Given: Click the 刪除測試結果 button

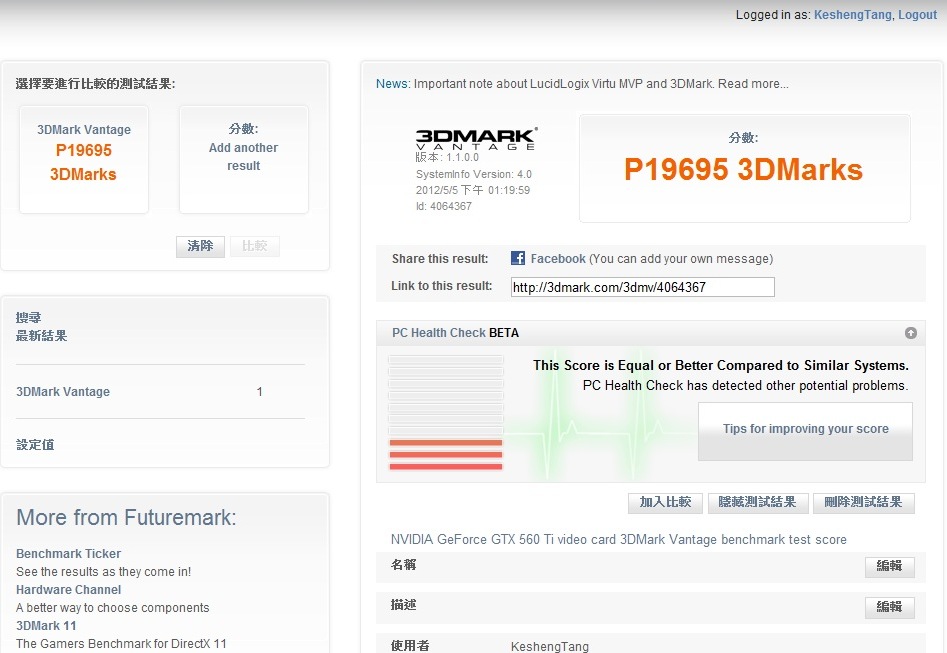Looking at the screenshot, I should [863, 502].
